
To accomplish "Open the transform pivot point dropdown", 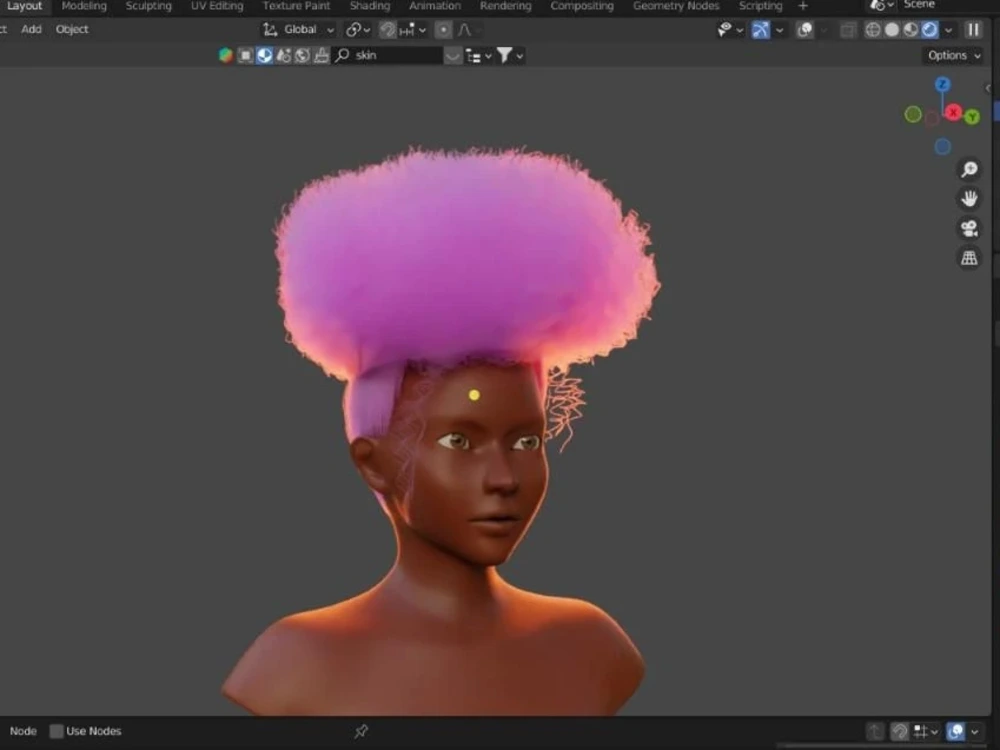I will point(358,29).
